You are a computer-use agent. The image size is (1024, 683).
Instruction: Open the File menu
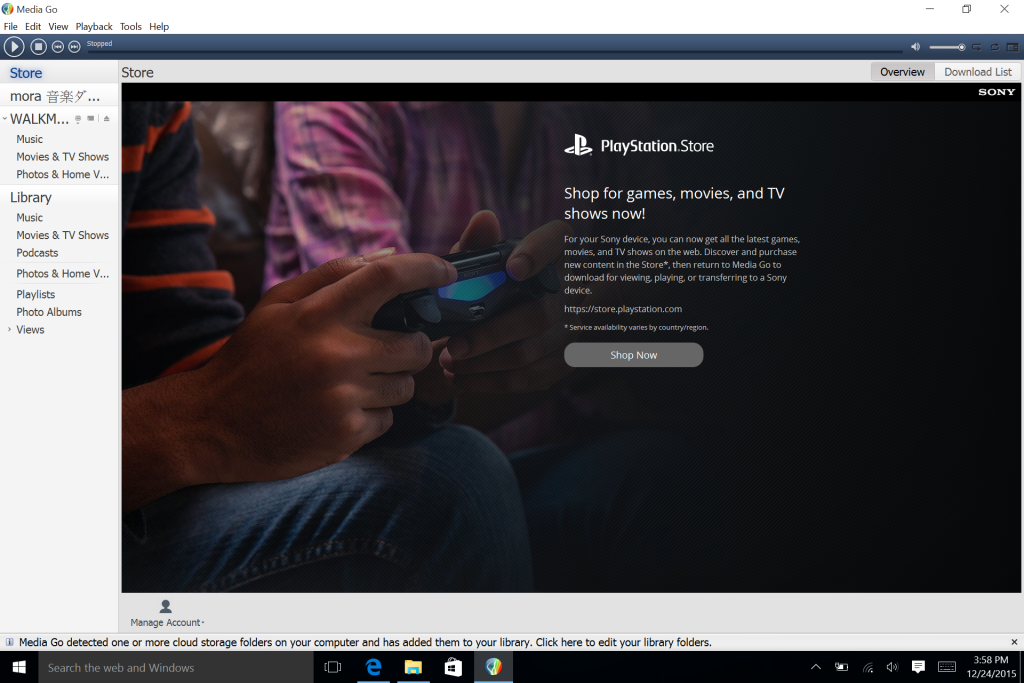[10, 27]
